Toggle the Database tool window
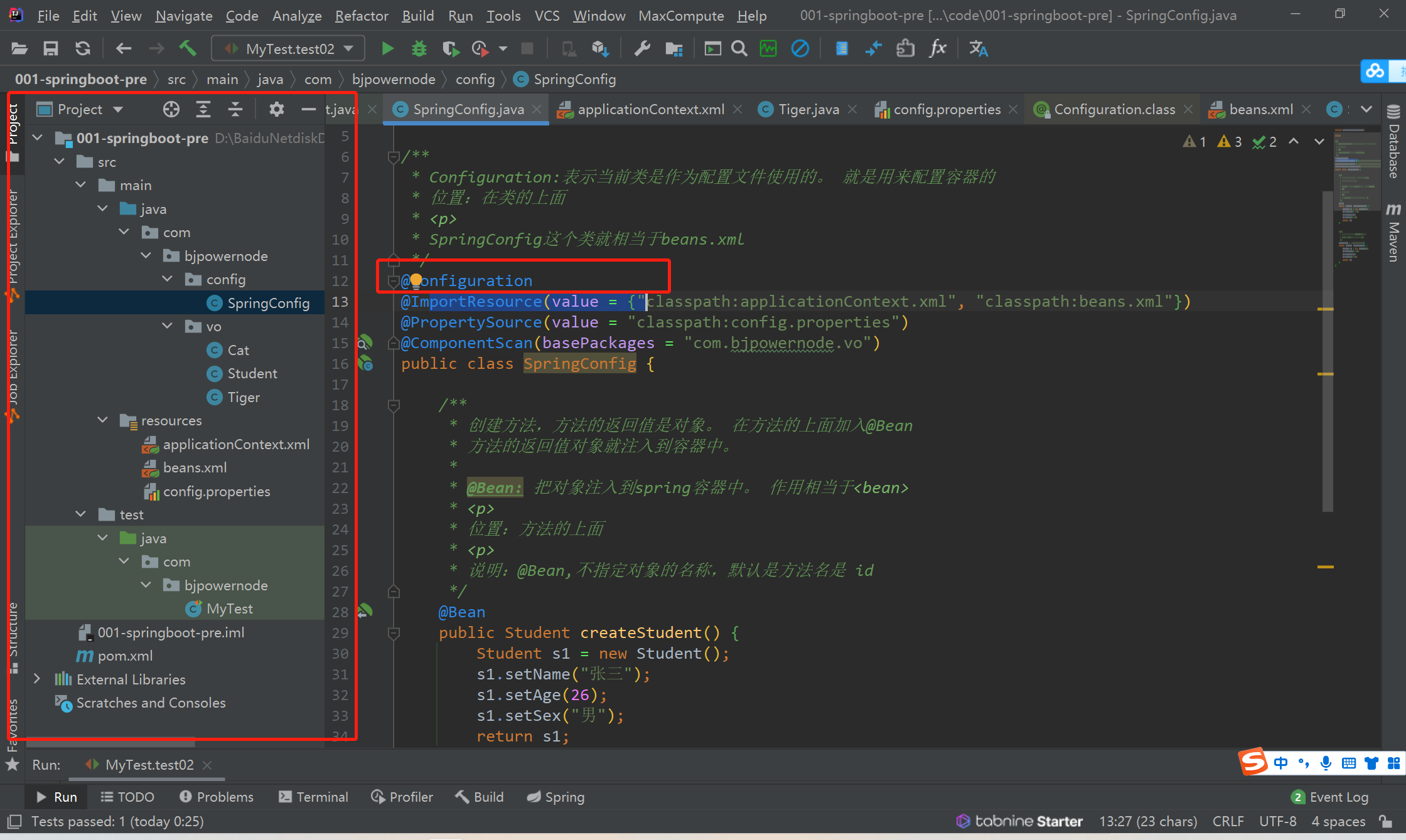Viewport: 1406px width, 840px height. (1393, 142)
